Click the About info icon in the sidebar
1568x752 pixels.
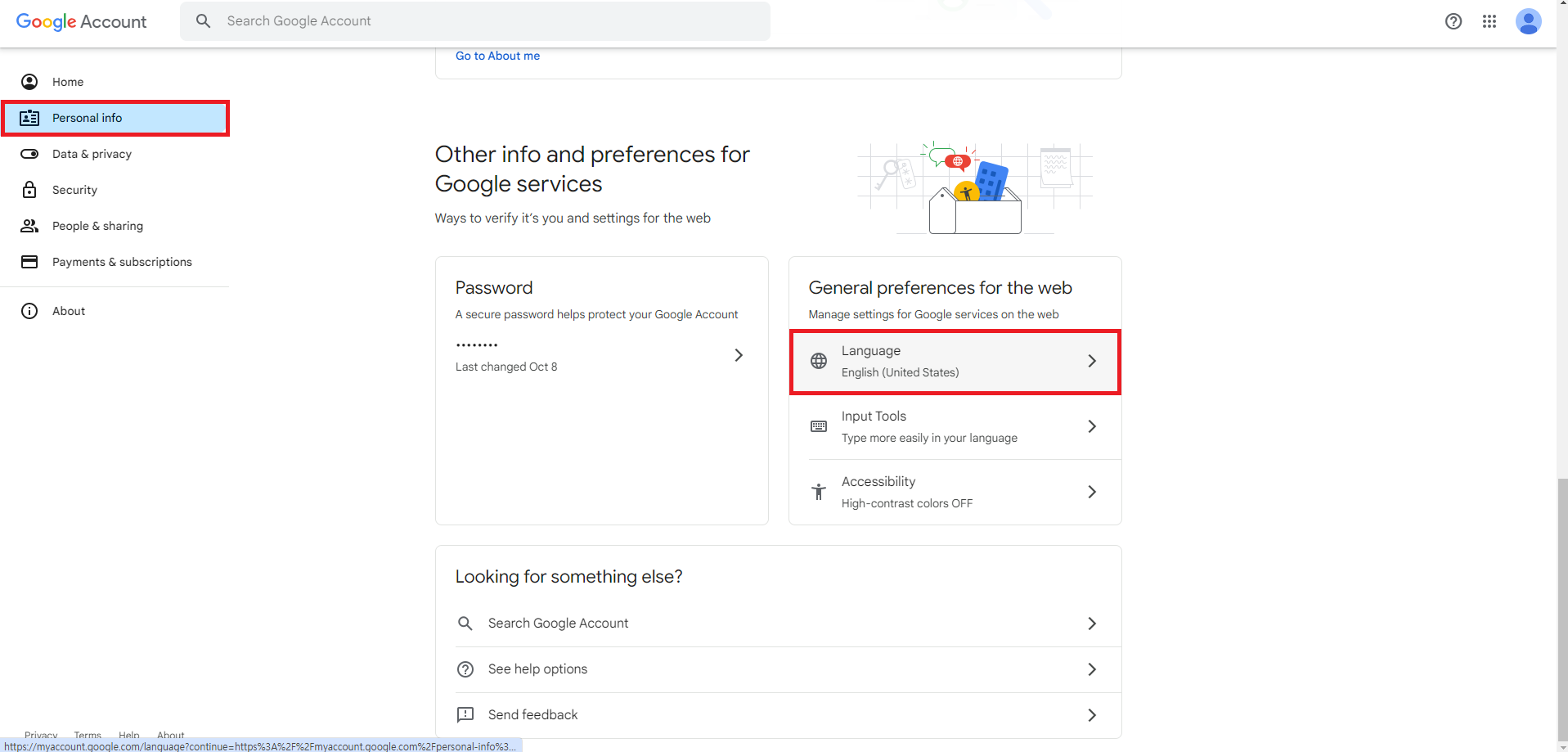point(29,311)
